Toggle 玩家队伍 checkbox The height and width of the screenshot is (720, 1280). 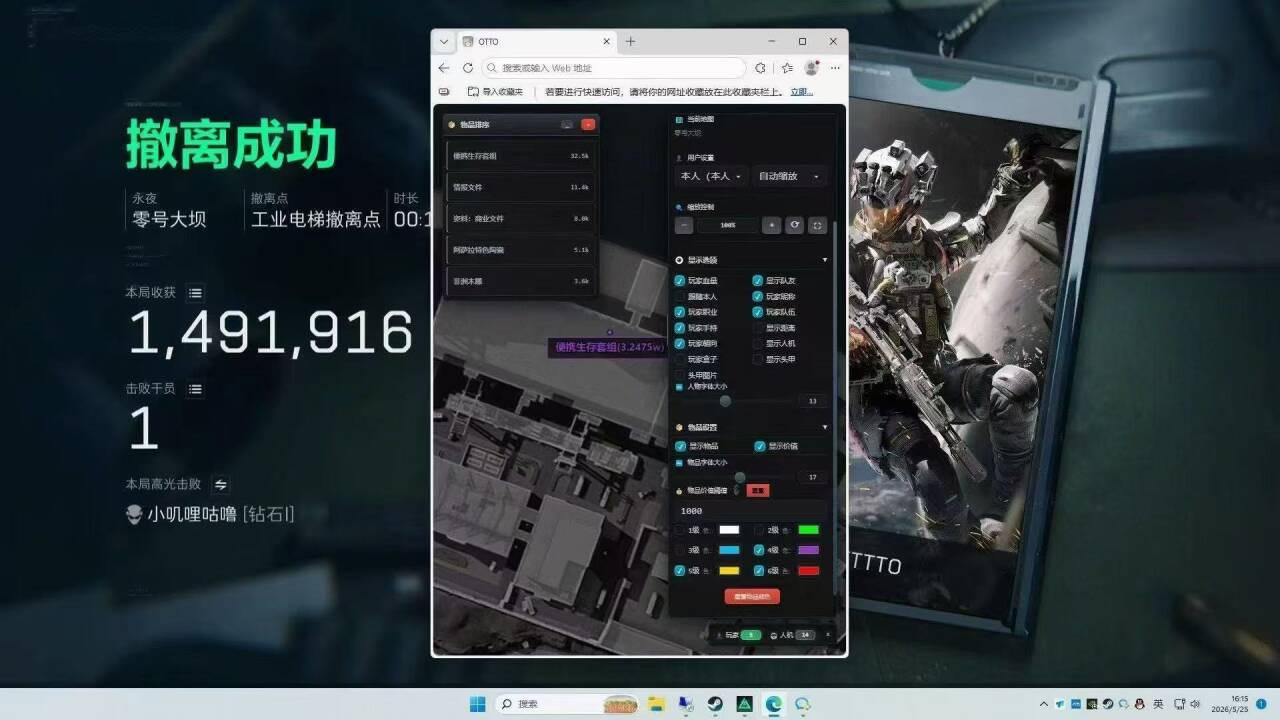[x=758, y=312]
